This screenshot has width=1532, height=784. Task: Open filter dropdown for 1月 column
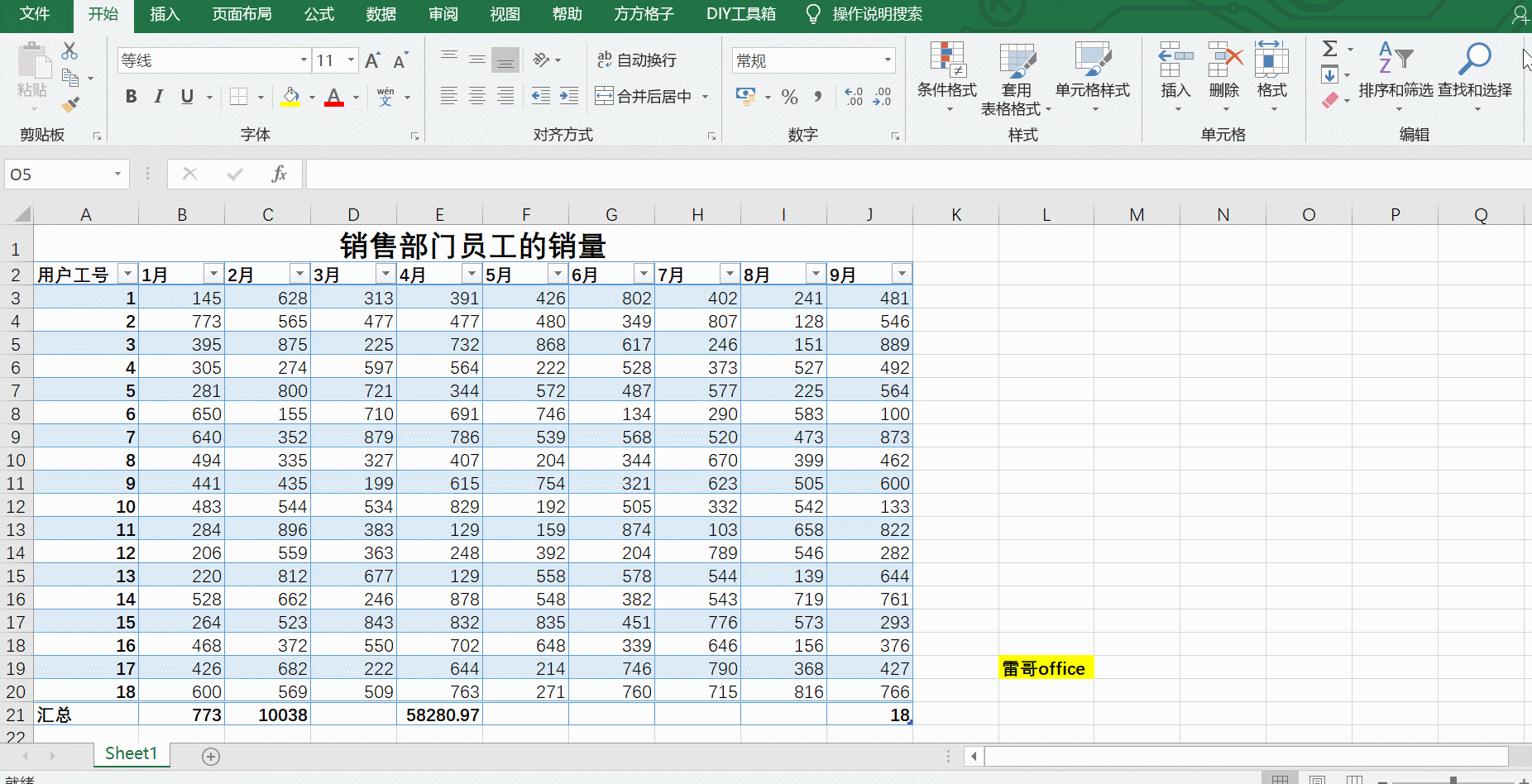pos(213,274)
